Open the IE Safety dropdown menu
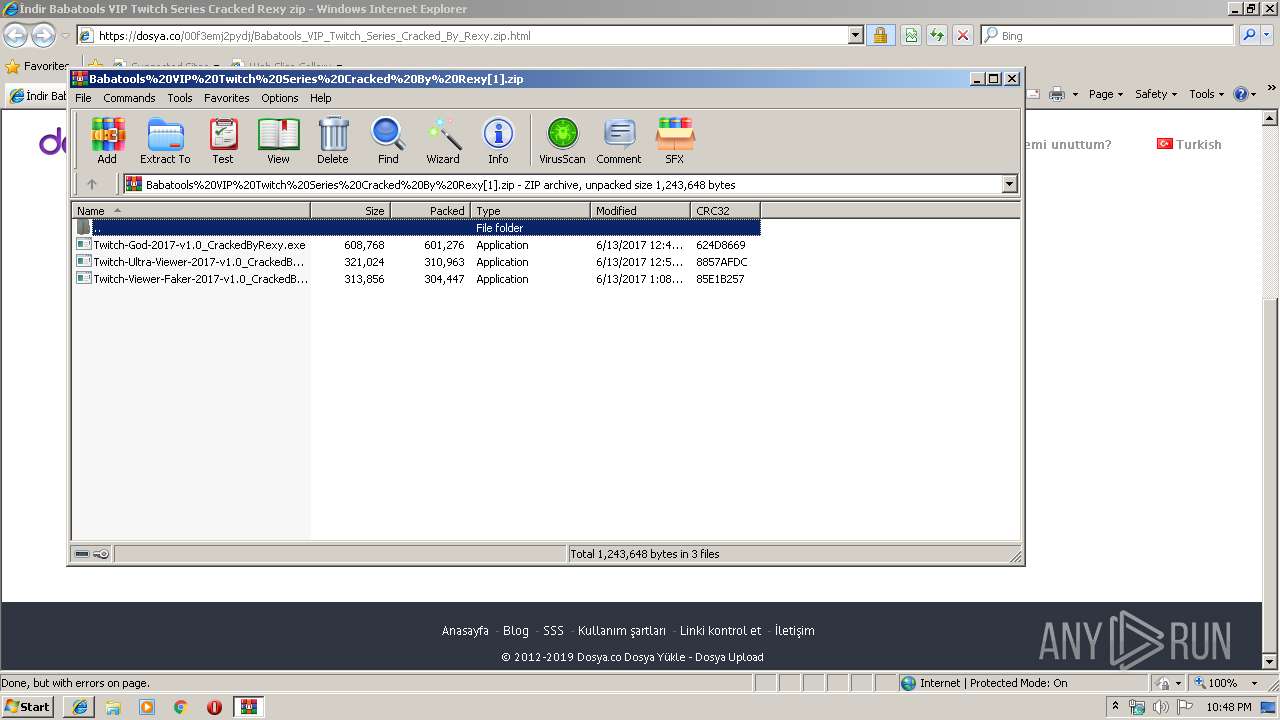The width and height of the screenshot is (1280, 720). pos(1156,94)
